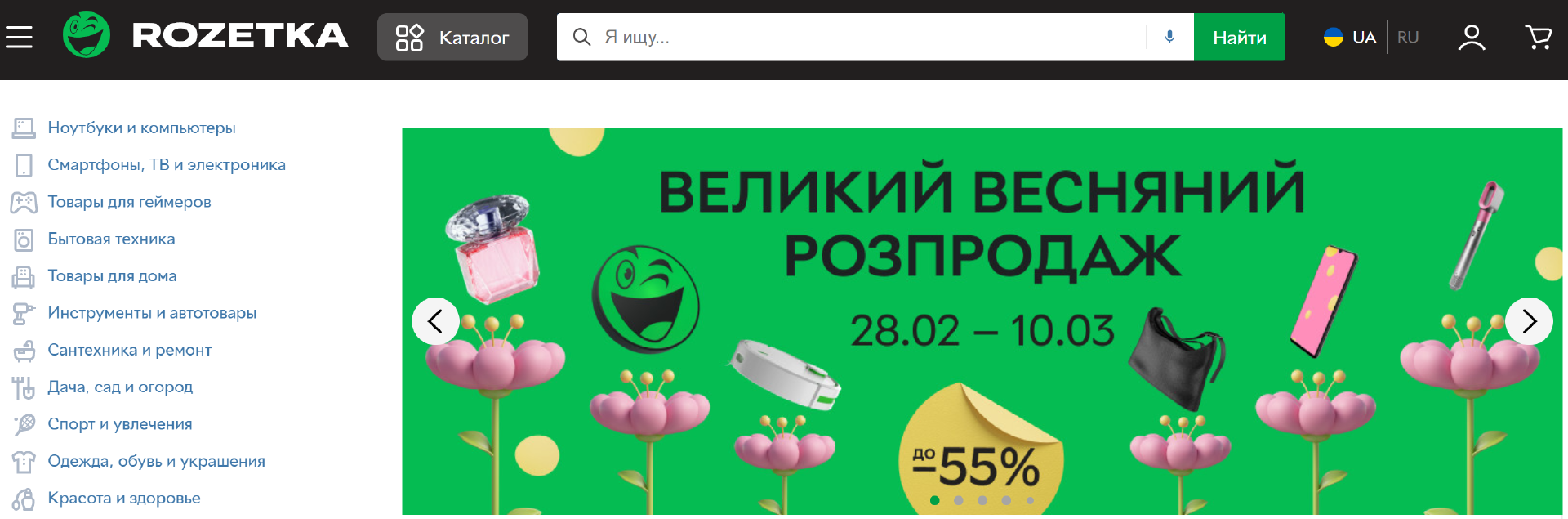Open the shopping cart
The image size is (1568, 519).
[1539, 37]
